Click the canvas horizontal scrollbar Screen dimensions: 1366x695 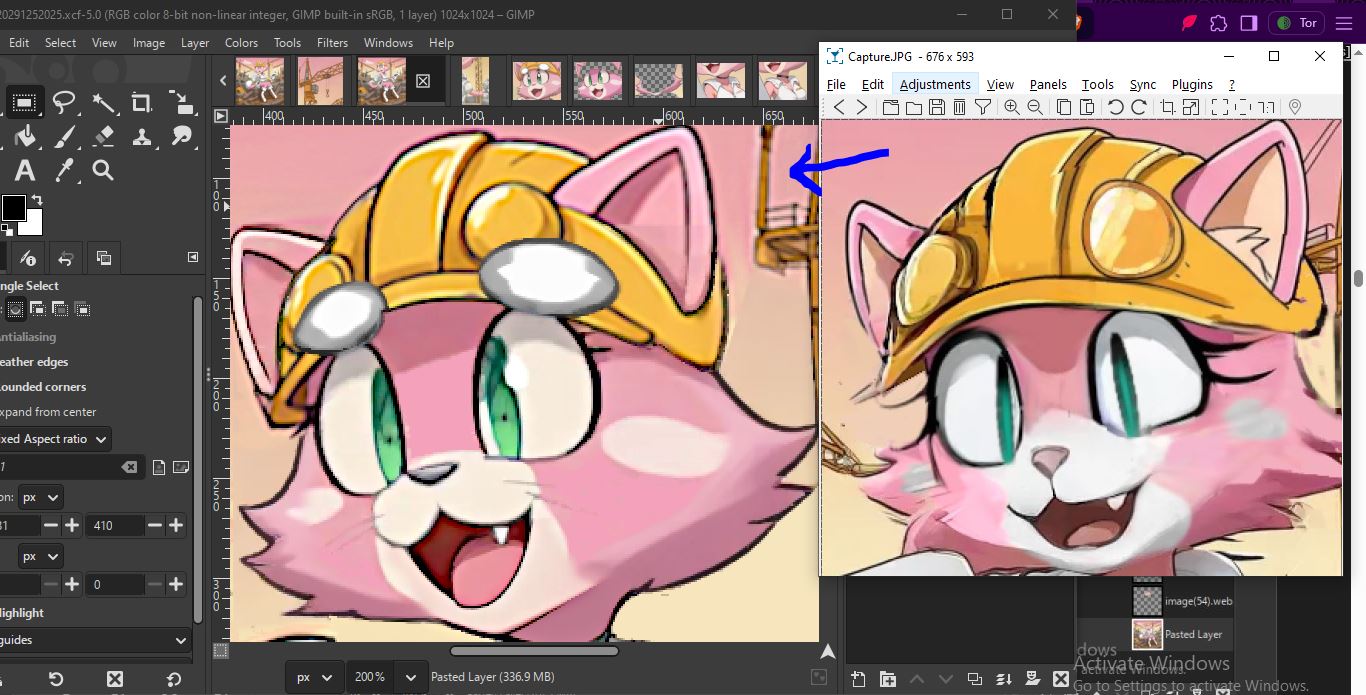(534, 651)
